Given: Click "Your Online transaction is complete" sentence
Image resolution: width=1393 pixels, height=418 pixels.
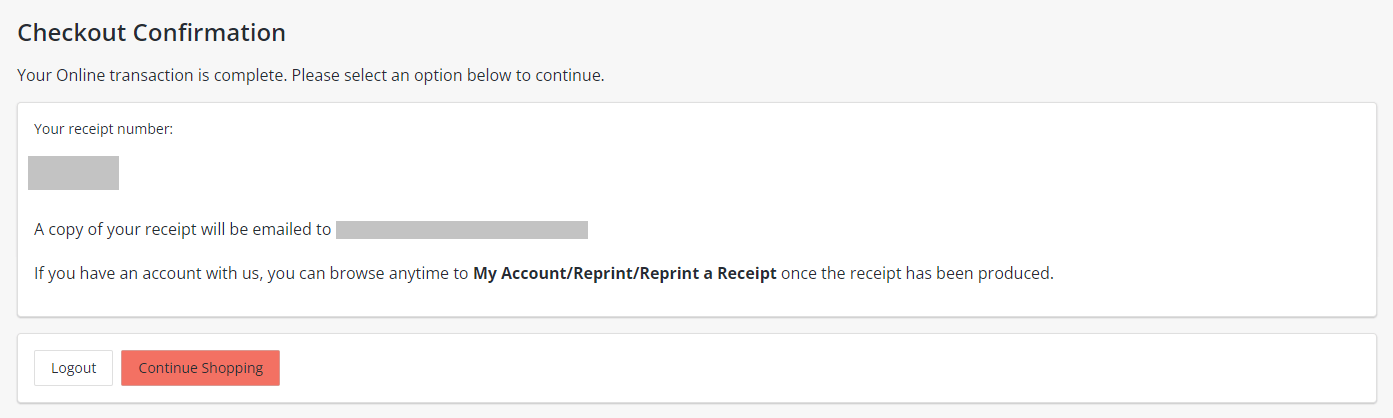Looking at the screenshot, I should pos(151,75).
